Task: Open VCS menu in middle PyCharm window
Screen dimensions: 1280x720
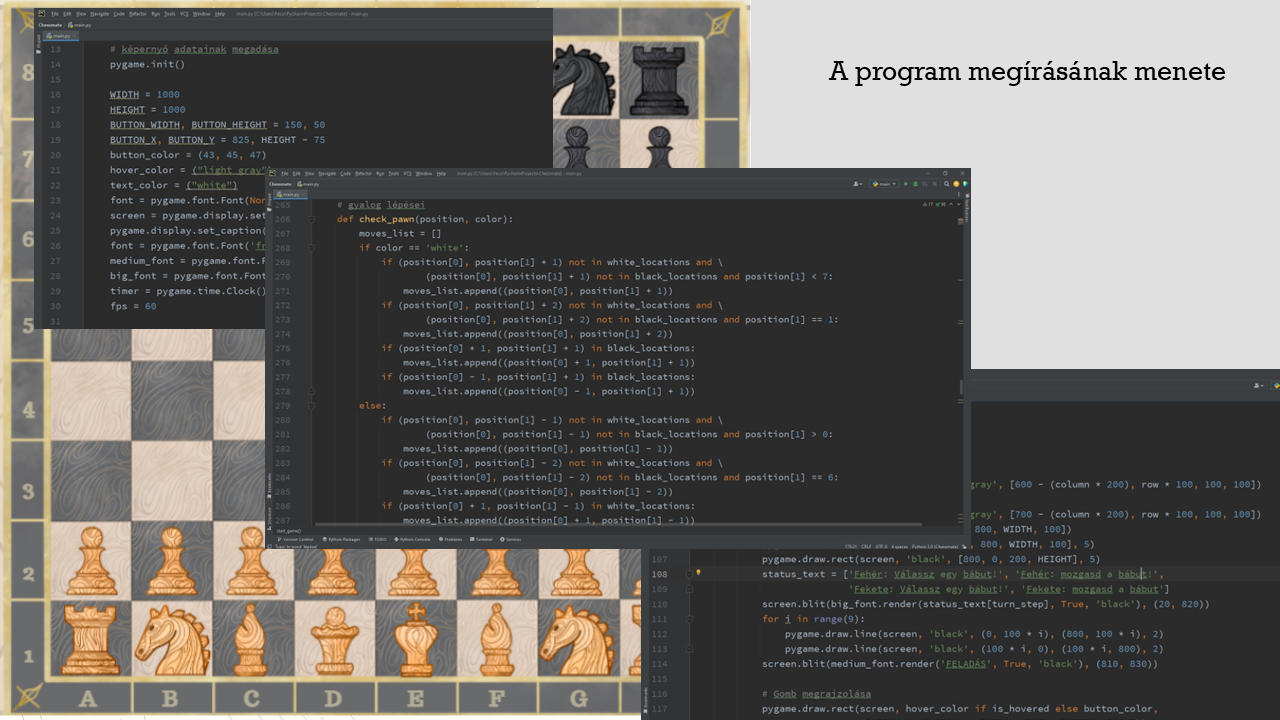Action: (x=407, y=174)
